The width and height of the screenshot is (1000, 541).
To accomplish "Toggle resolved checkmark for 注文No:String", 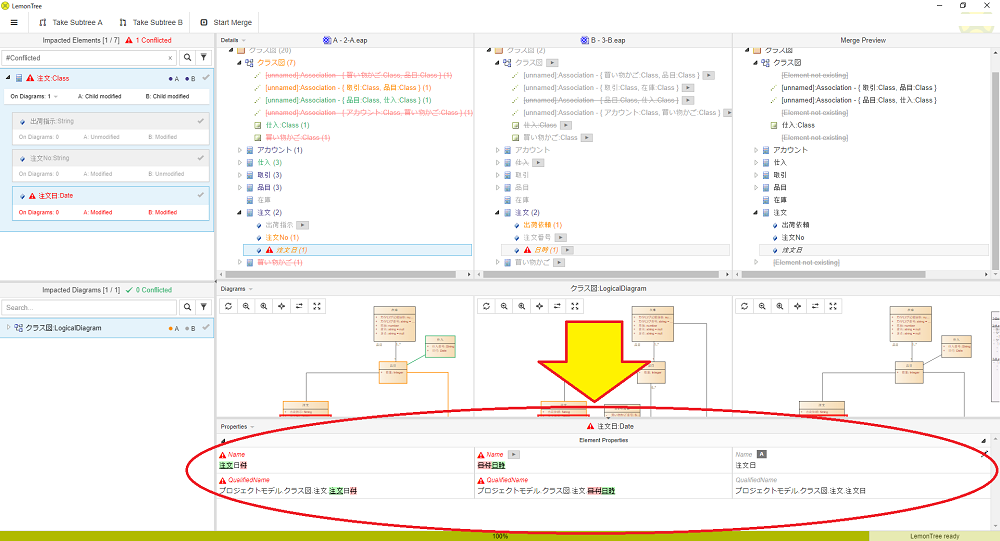I will coord(201,158).
